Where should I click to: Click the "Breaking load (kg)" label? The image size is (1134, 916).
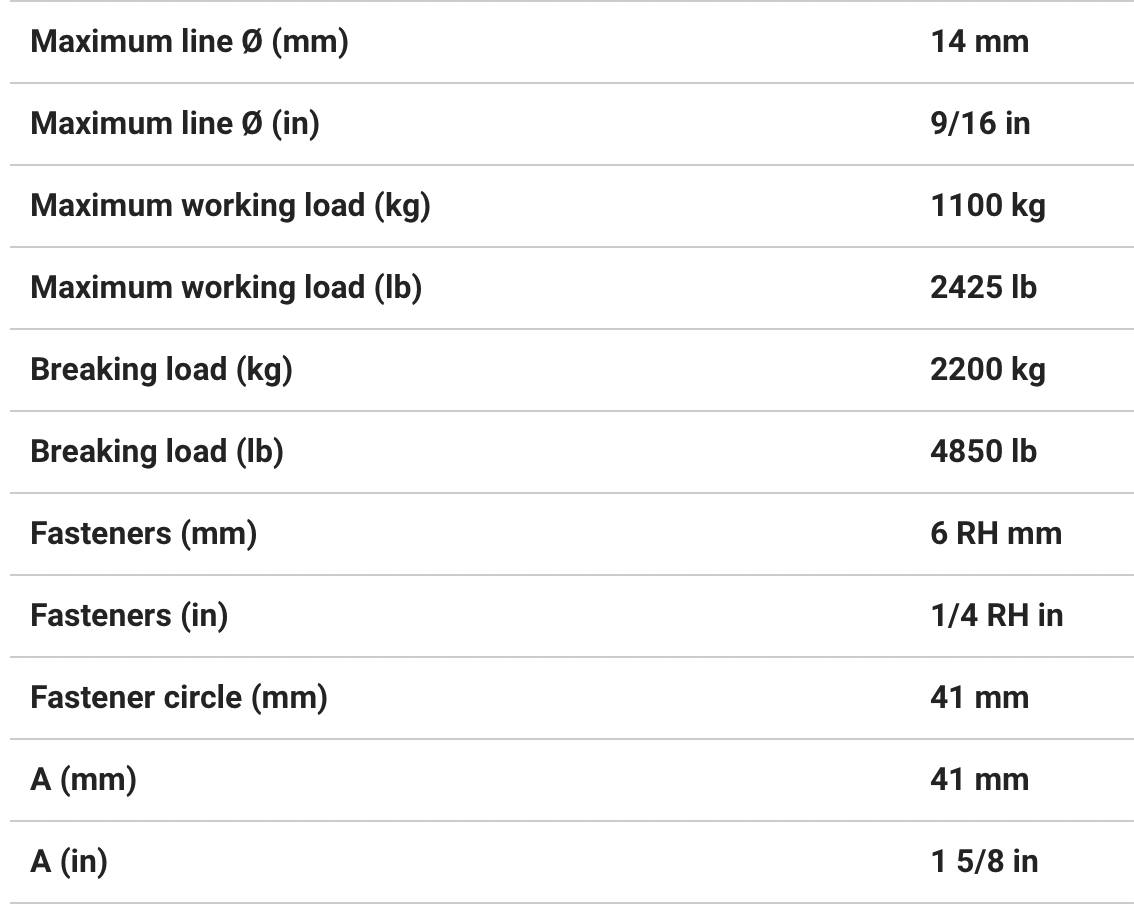click(x=161, y=370)
